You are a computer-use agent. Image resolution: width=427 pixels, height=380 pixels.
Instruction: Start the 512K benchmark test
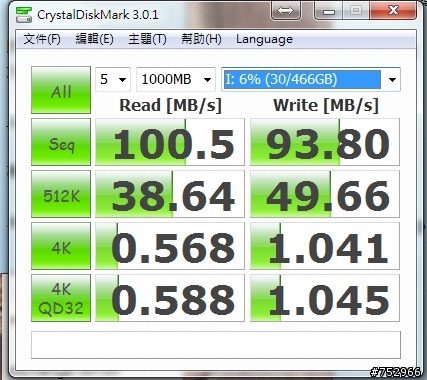tap(61, 194)
